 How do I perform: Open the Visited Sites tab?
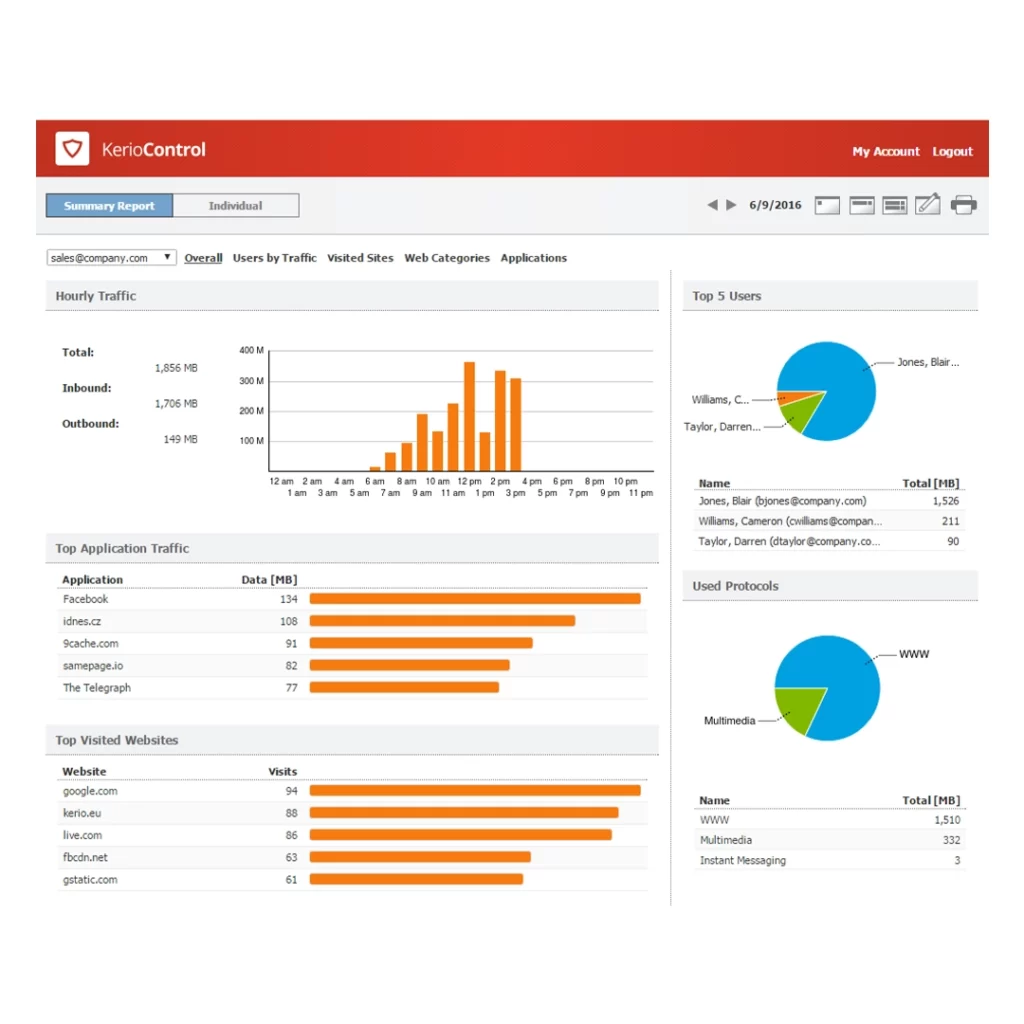coord(360,258)
